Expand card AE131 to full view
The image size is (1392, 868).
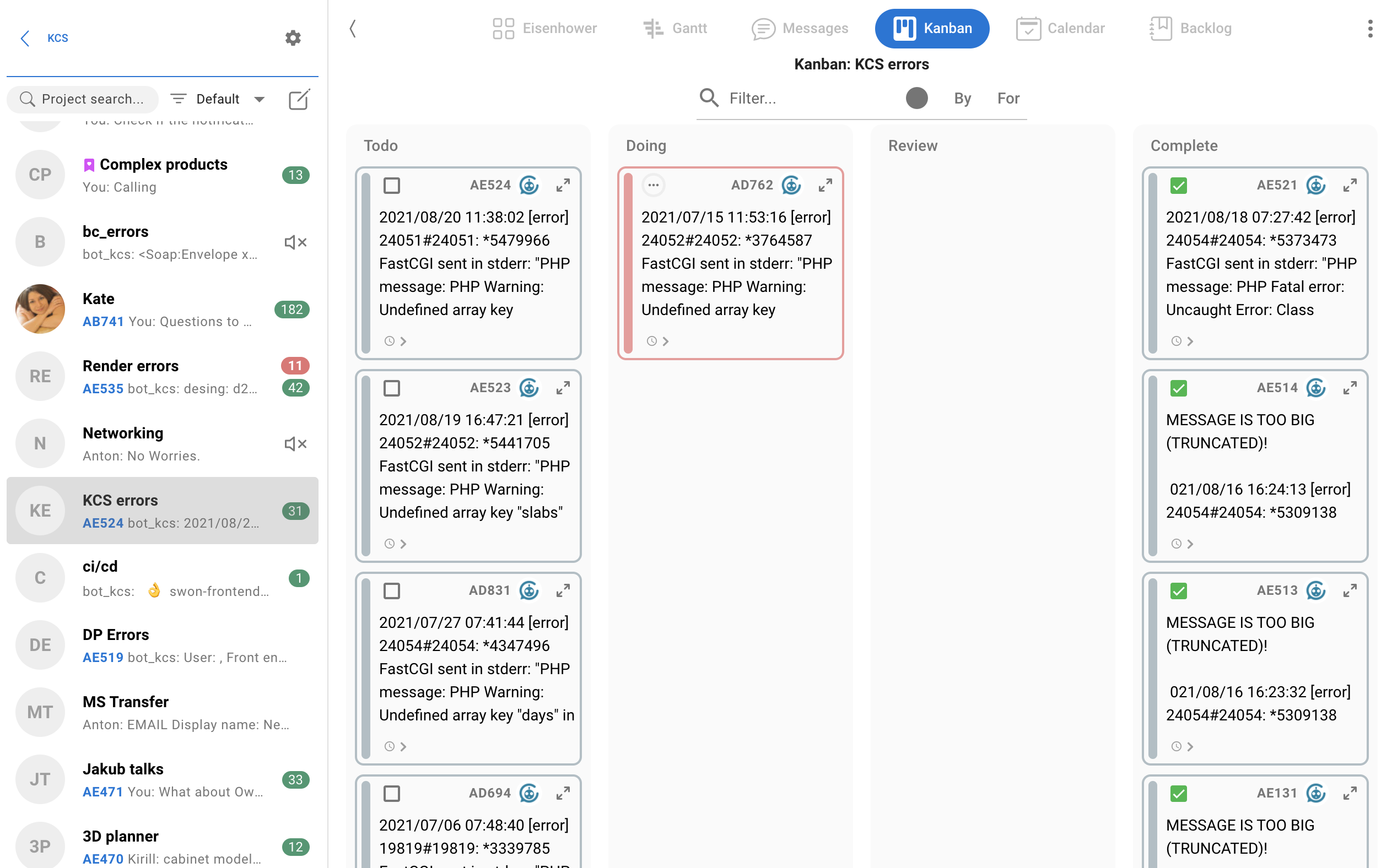[1350, 793]
